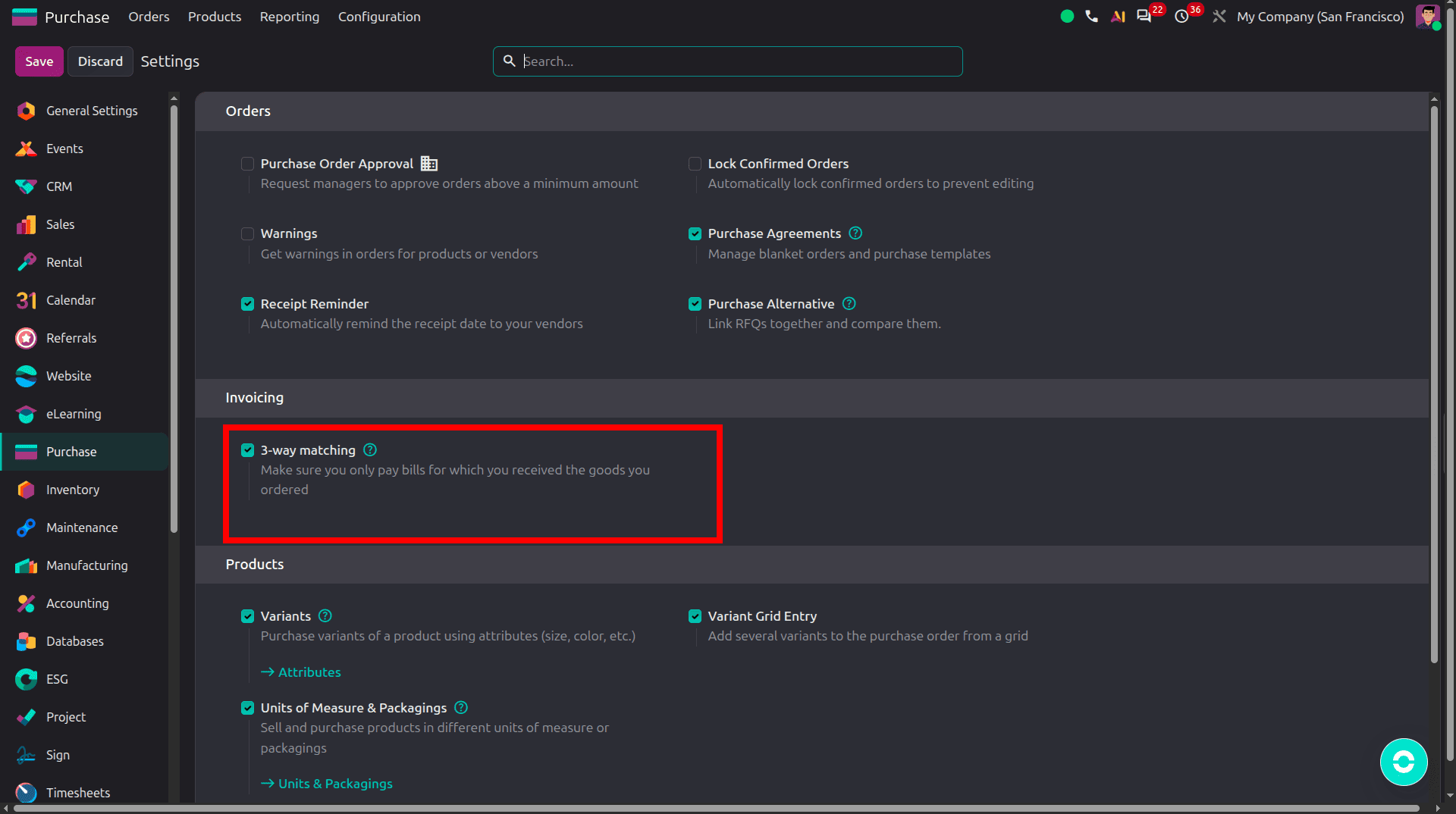Click the Save button
The width and height of the screenshot is (1456, 814).
click(39, 61)
